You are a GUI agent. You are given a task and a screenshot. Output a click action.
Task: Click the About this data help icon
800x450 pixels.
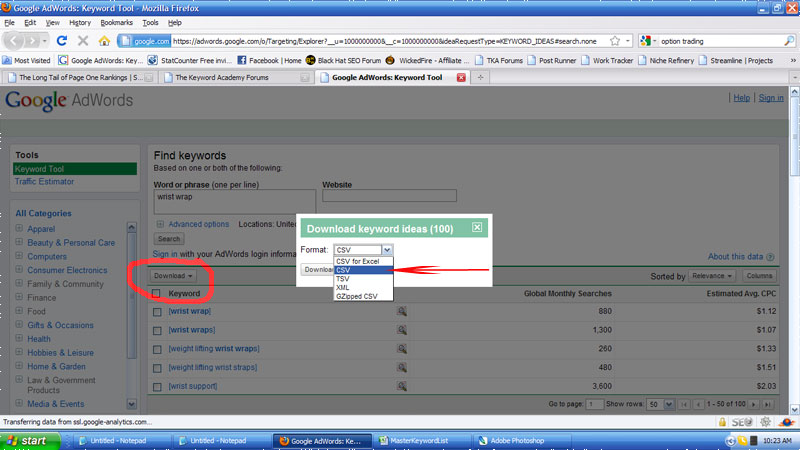[770, 257]
